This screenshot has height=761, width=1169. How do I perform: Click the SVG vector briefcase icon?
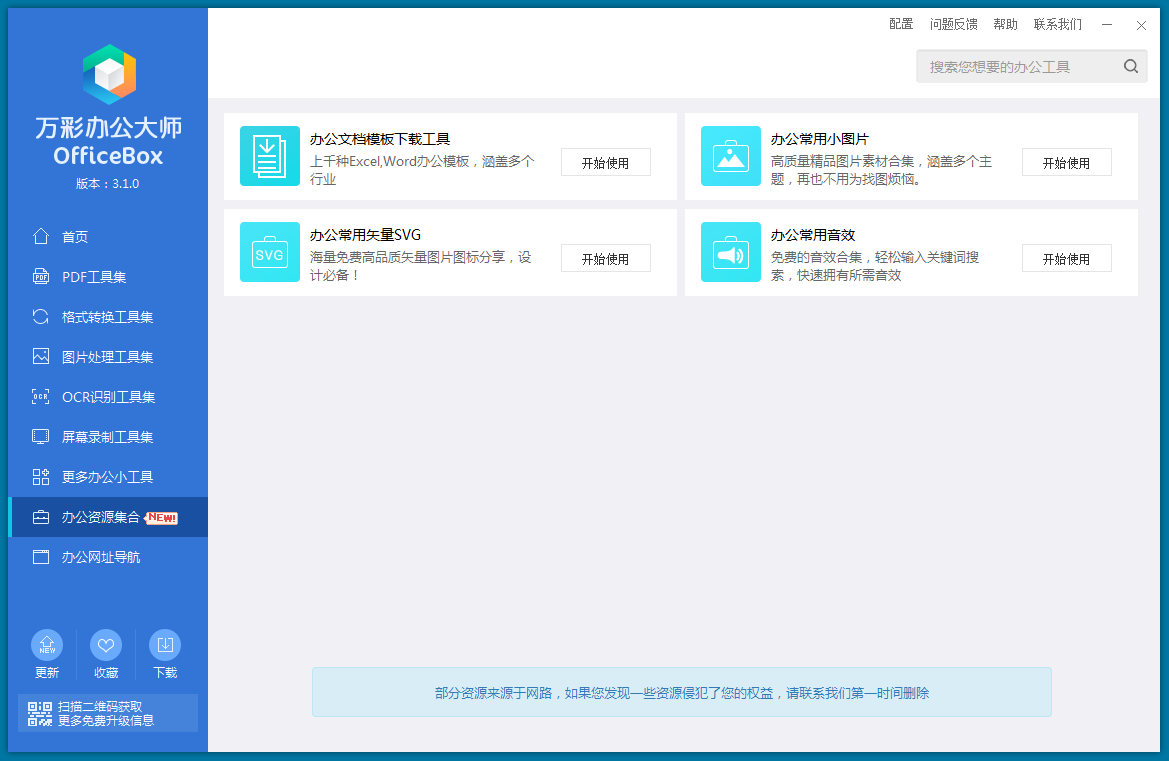point(269,252)
